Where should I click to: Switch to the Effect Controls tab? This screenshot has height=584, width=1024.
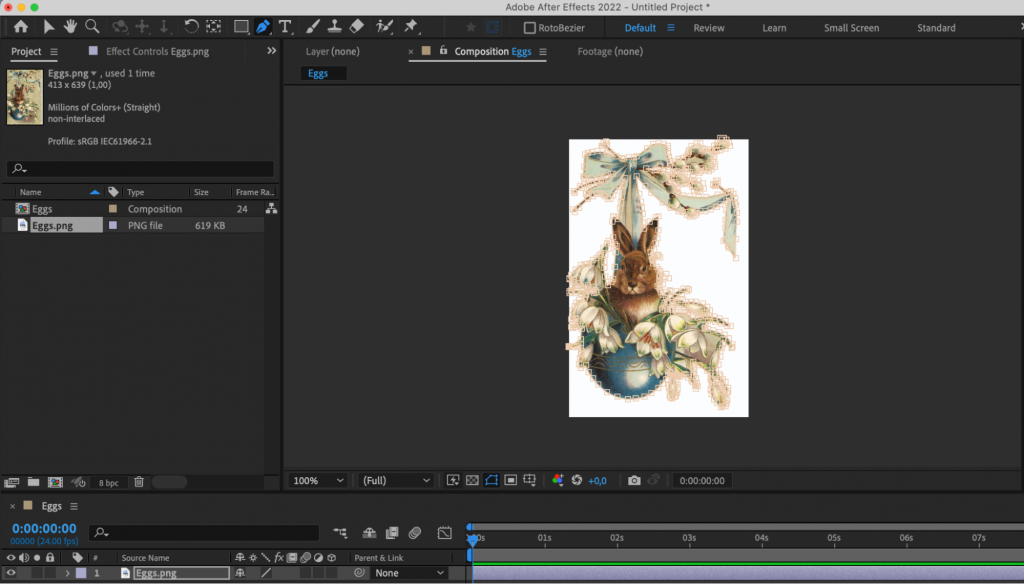click(160, 51)
